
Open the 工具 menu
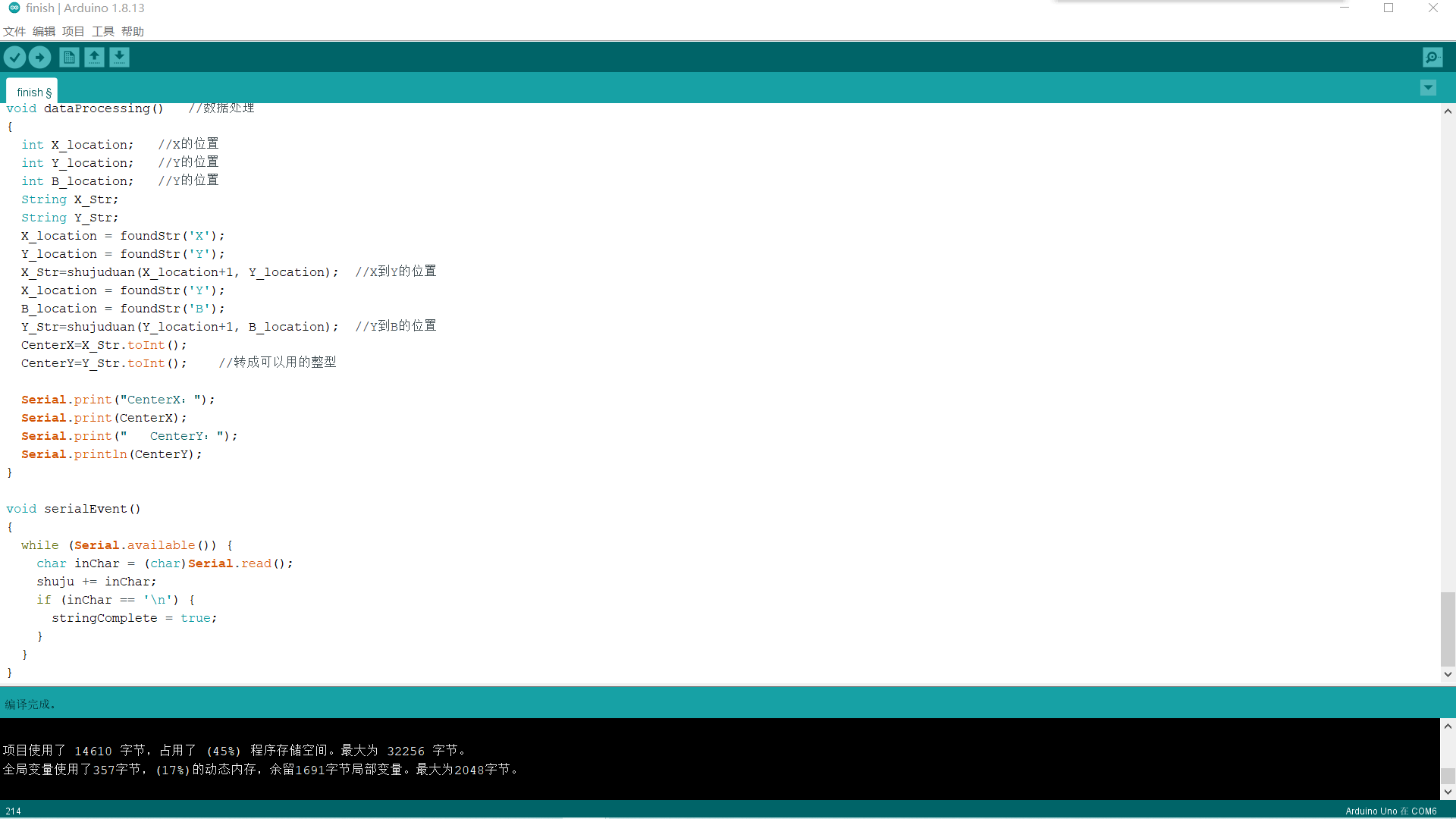[x=102, y=31]
